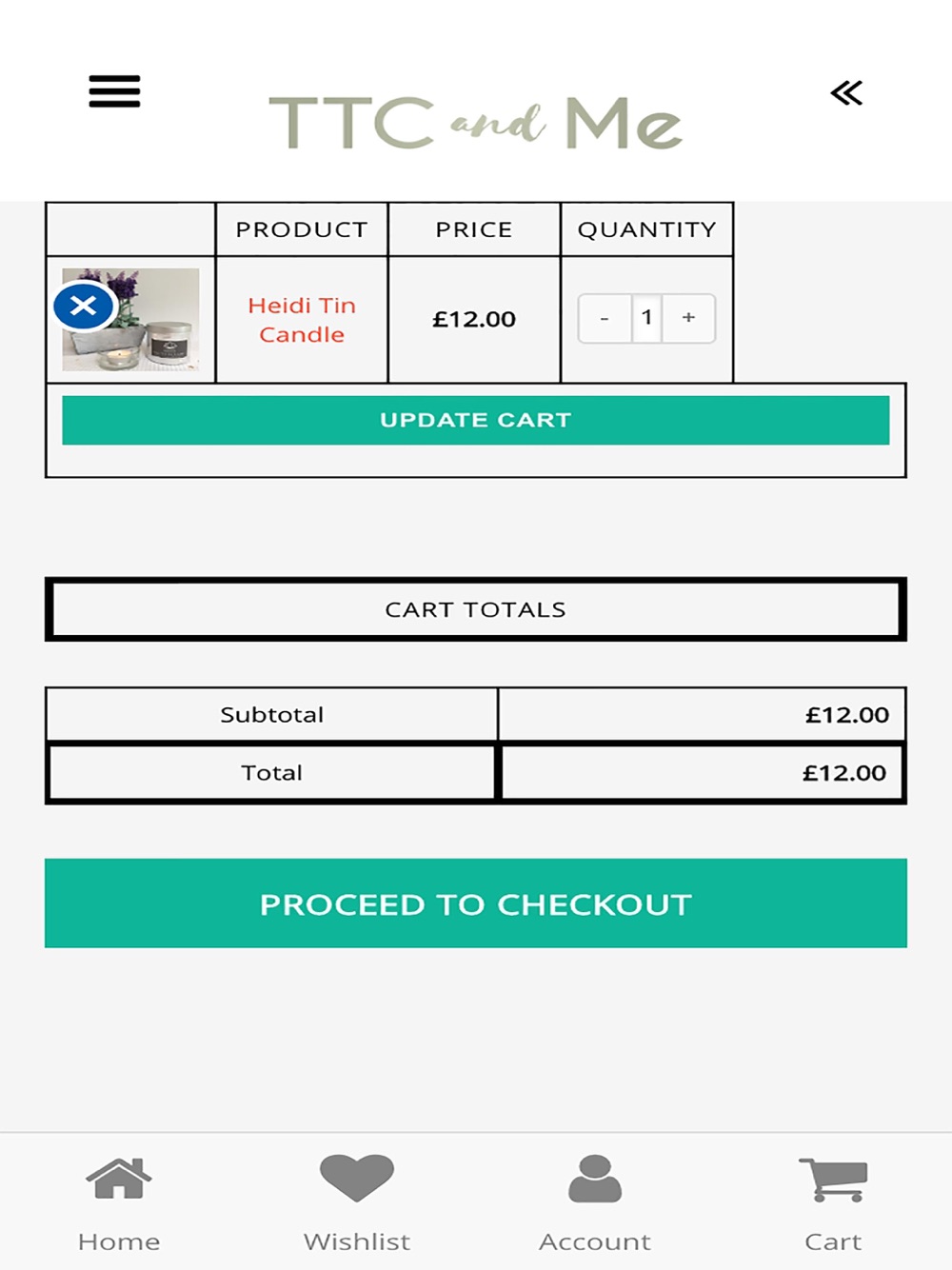Open the Heidi Tin Candle product link

point(302,320)
